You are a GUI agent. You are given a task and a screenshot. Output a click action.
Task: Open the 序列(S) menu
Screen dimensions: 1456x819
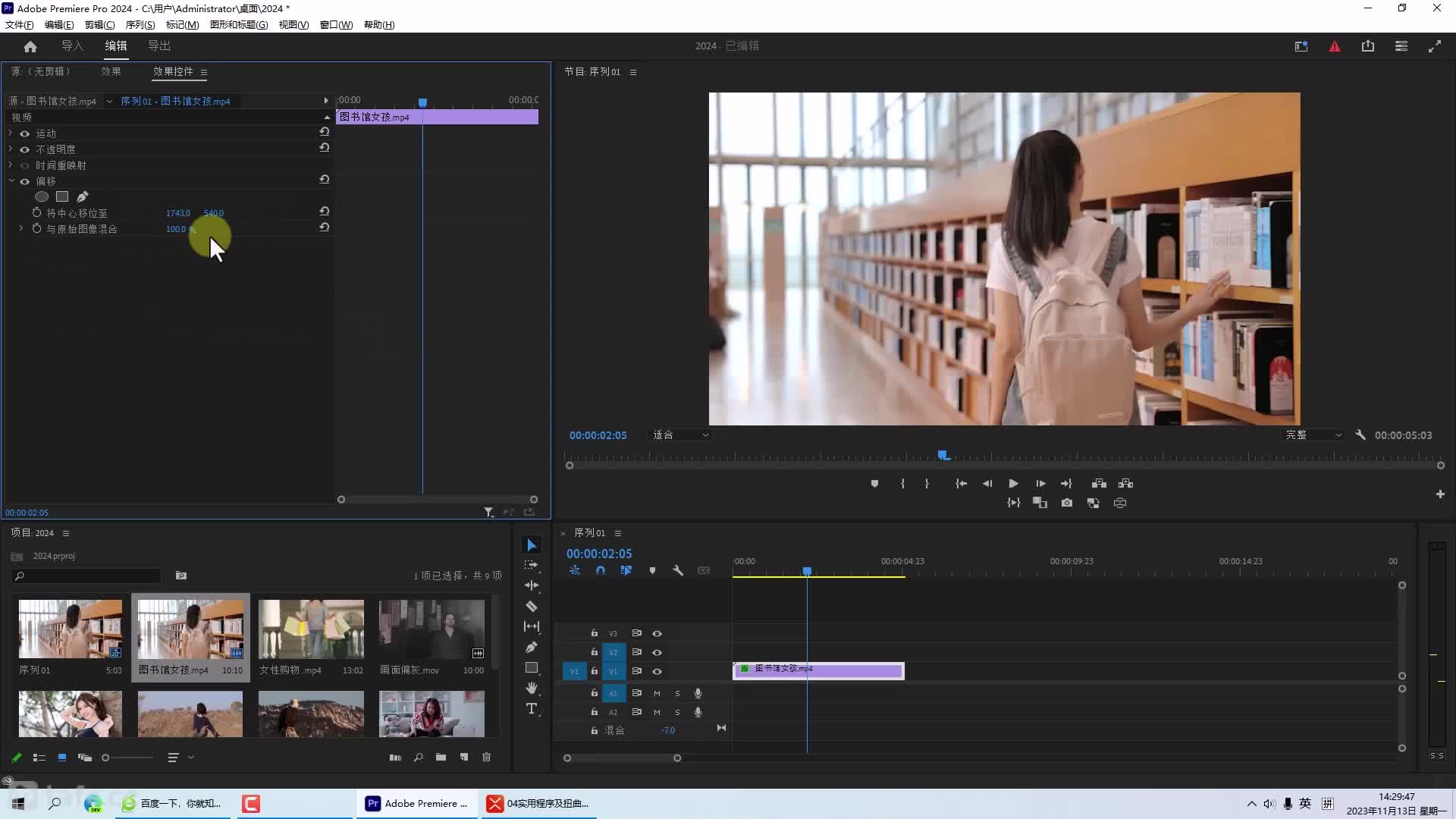pyautogui.click(x=140, y=25)
